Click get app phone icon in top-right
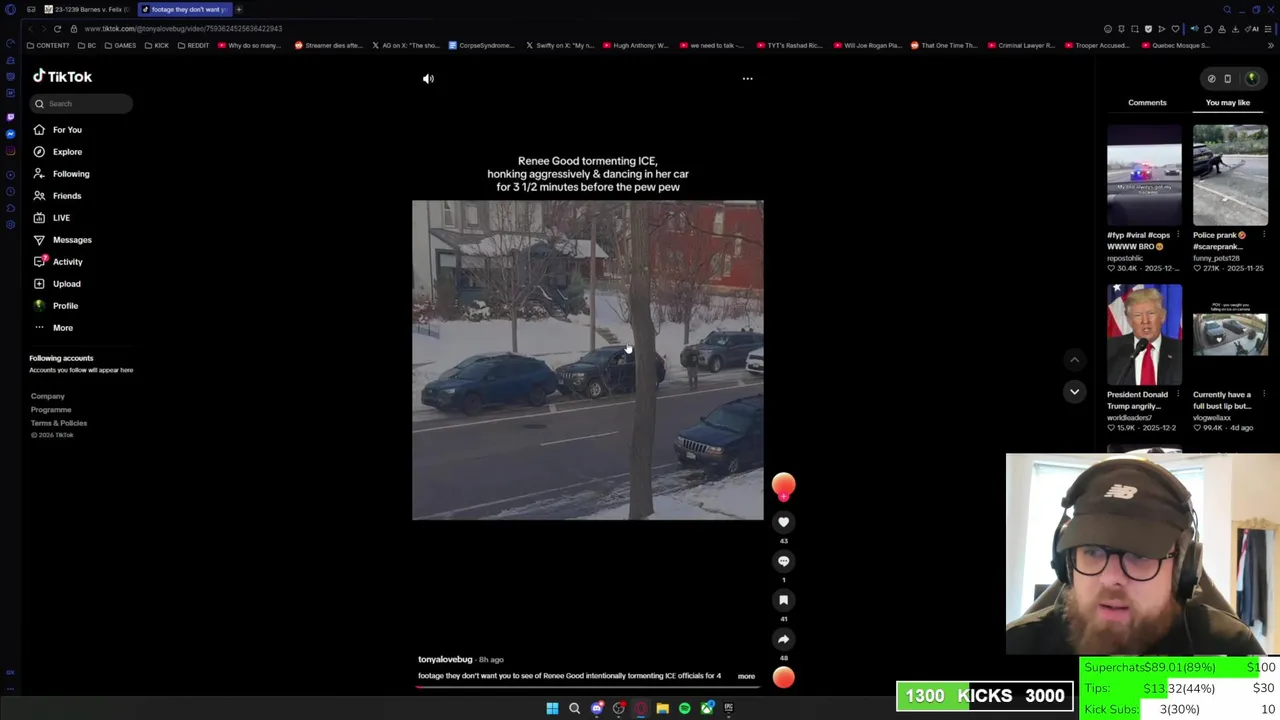This screenshot has height=720, width=1280. [1228, 79]
